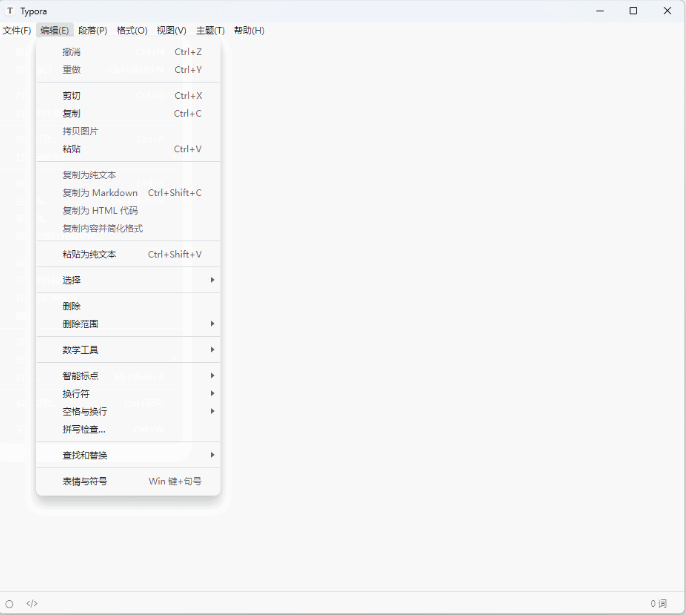686x615 pixels.
Task: Expand the 删除范围 submenu
Action: (x=128, y=324)
